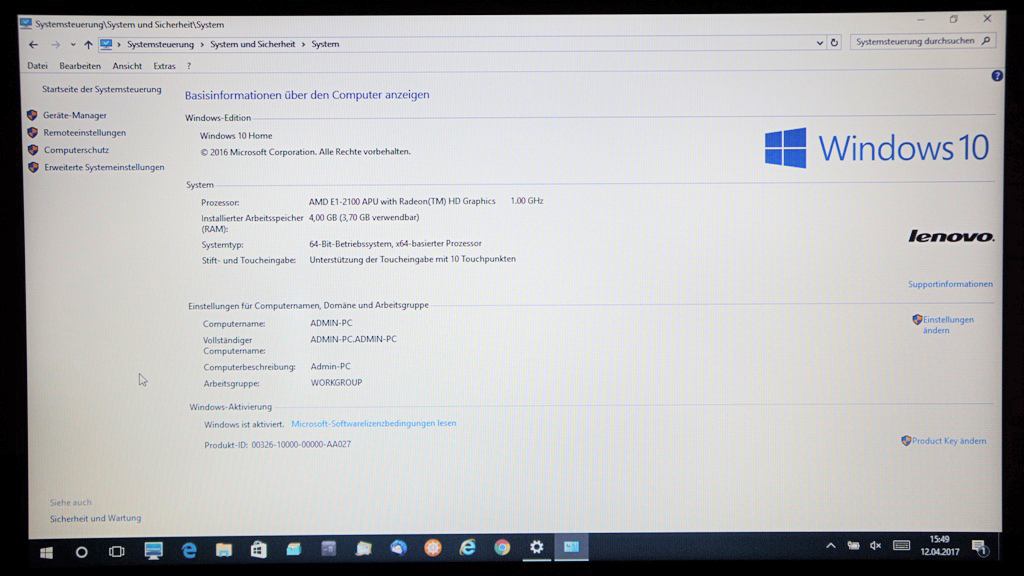Click the battery power tray icon
This screenshot has width=1024, height=576.
tap(853, 545)
